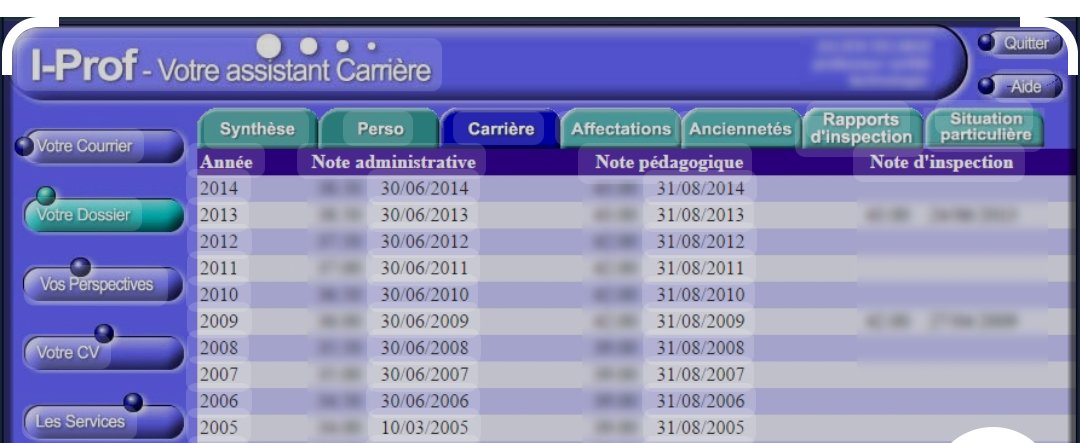Switch to the Perso tab
The width and height of the screenshot is (1080, 443).
(x=380, y=129)
